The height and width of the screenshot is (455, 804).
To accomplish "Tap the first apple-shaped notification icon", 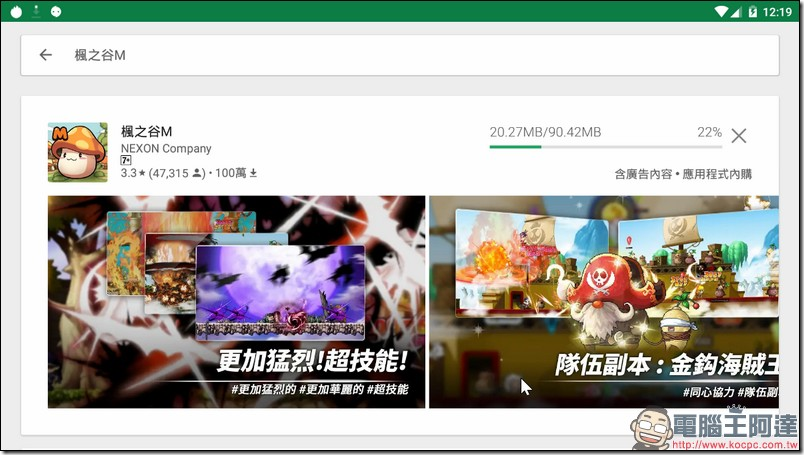I will [x=16, y=11].
